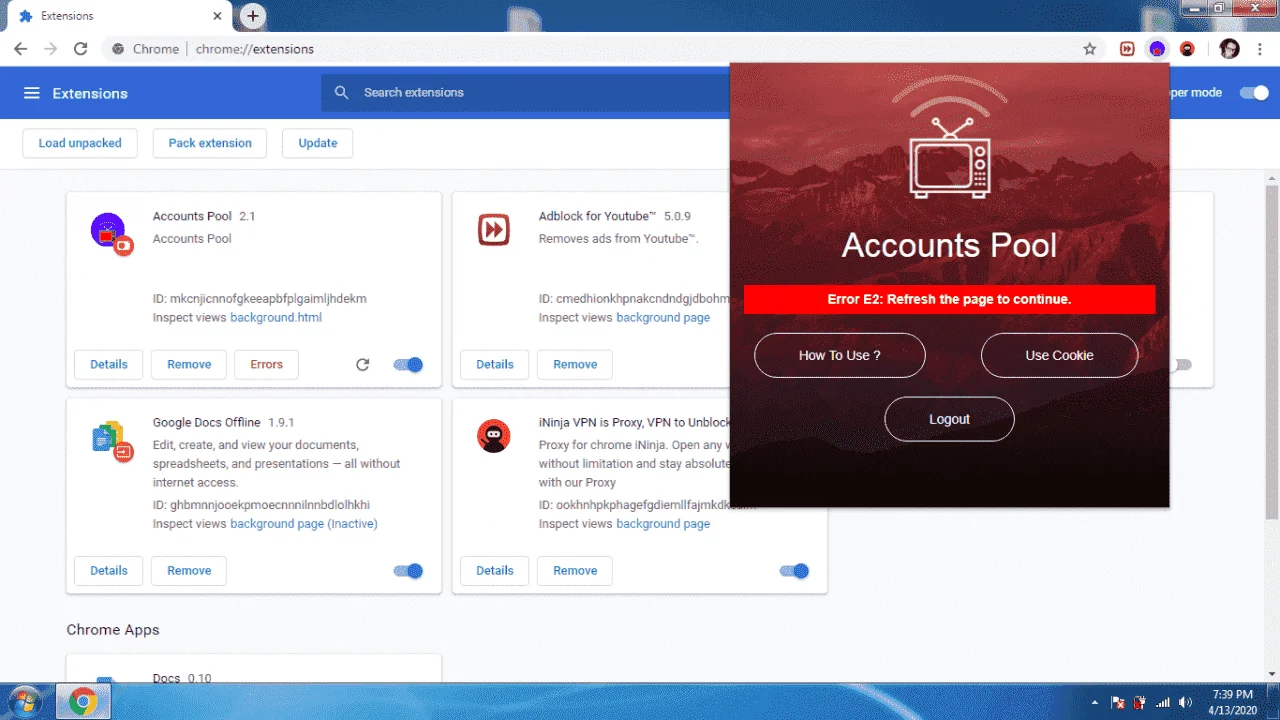Open the Windows Start menu
This screenshot has width=1280, height=720.
coord(25,702)
